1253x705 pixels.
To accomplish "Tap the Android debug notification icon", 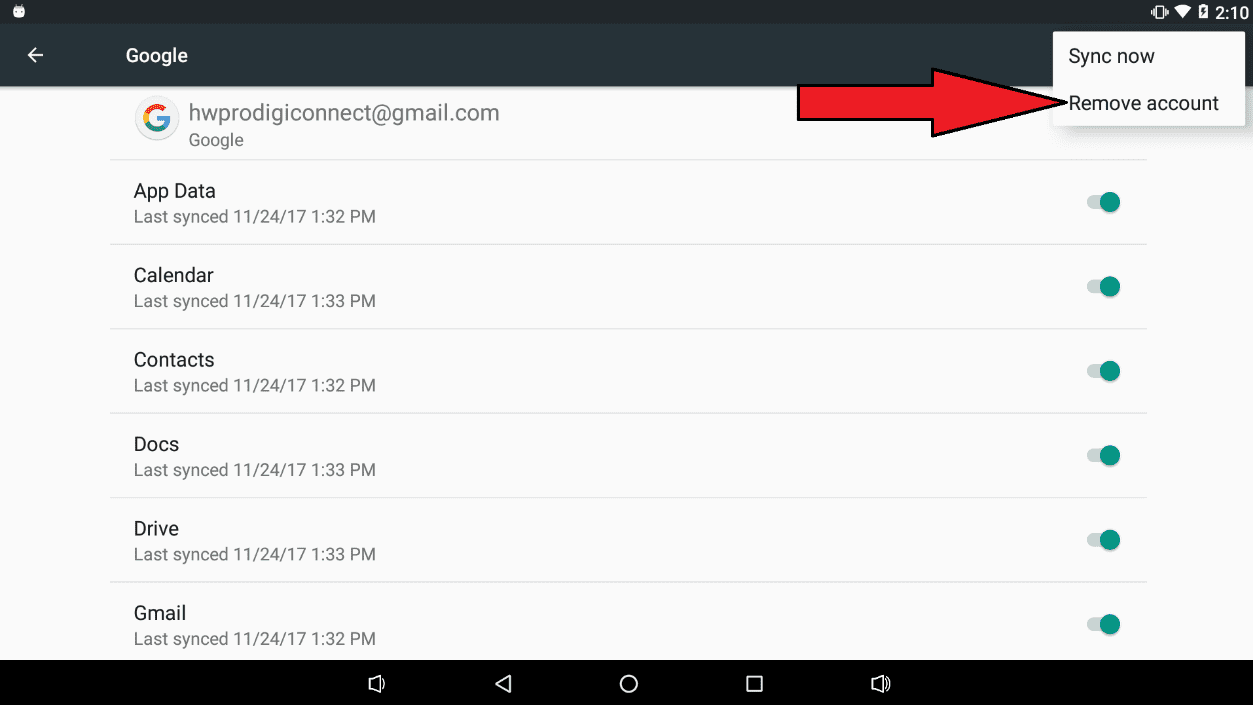I will coord(18,12).
